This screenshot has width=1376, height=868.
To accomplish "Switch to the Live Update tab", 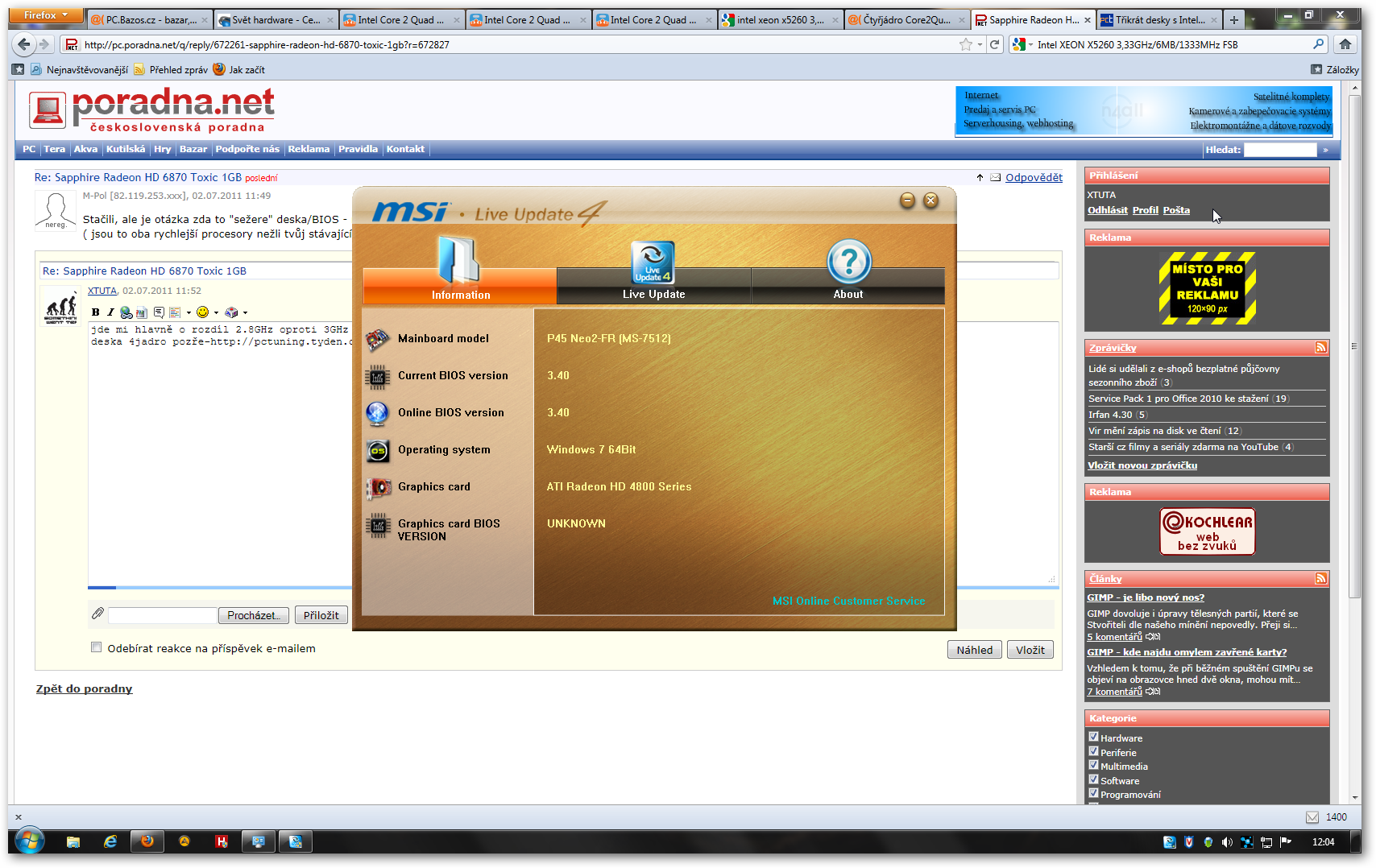I will click(653, 286).
